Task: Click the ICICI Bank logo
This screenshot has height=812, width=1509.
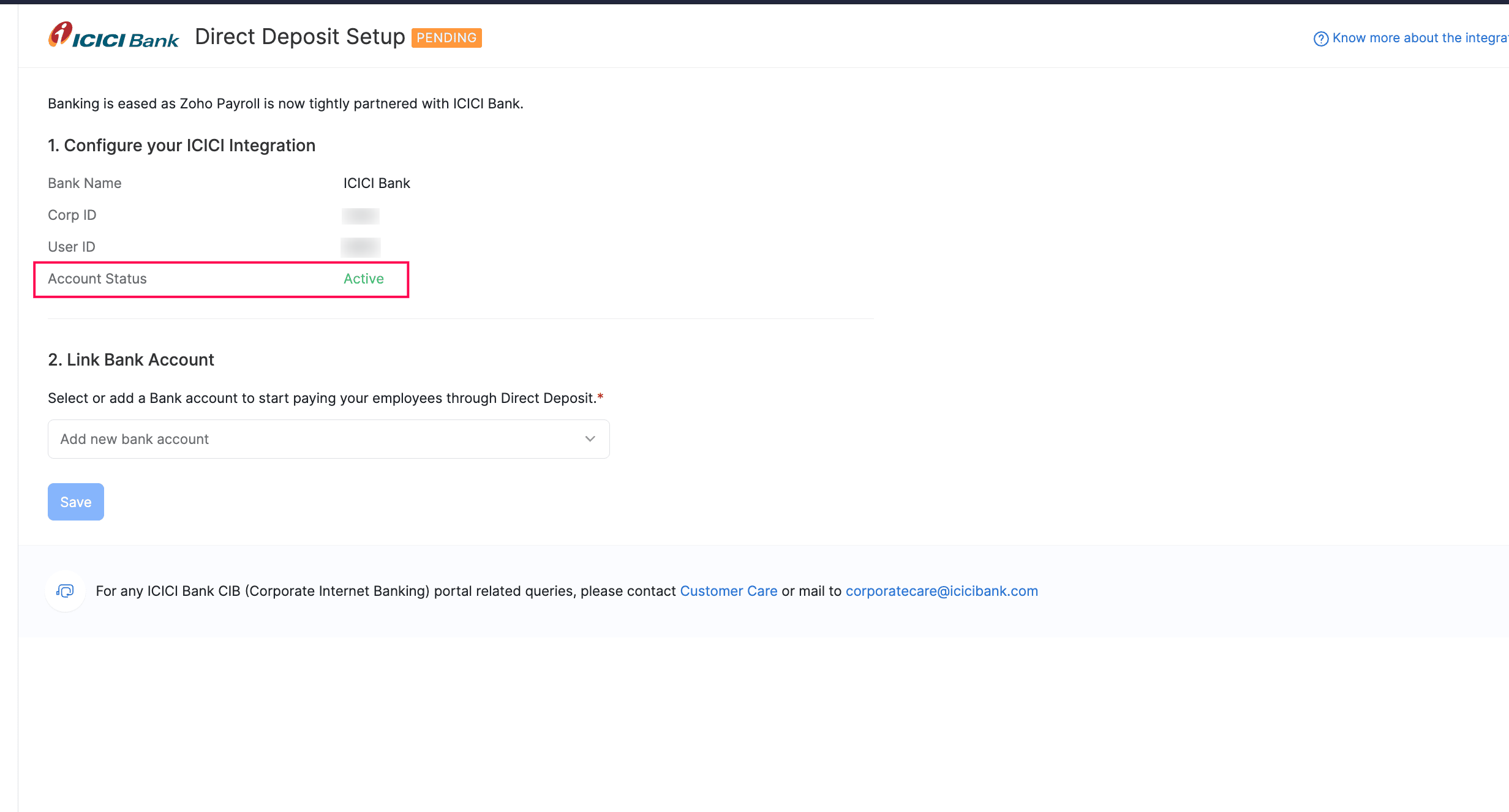Action: coord(113,35)
